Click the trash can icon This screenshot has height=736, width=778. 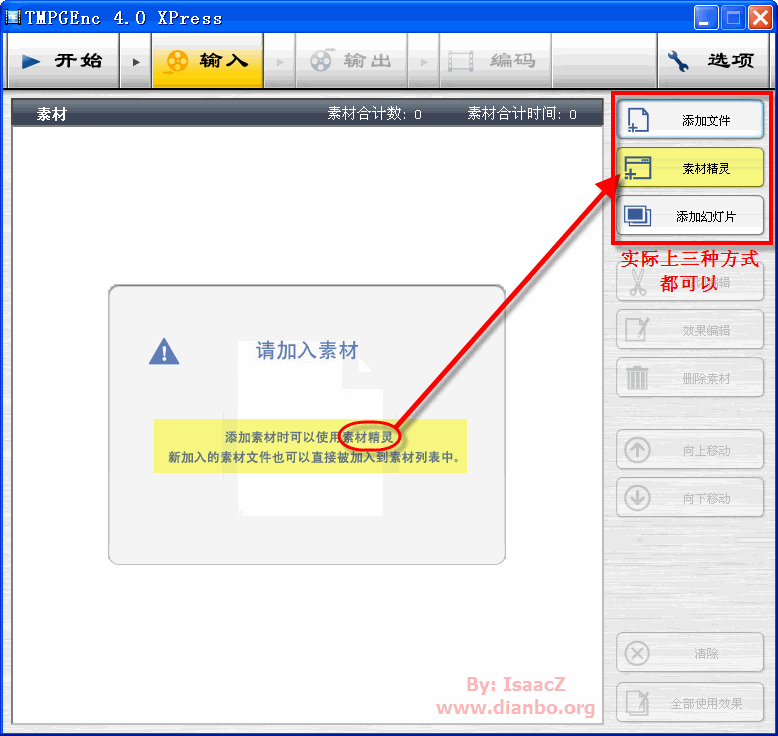click(637, 378)
